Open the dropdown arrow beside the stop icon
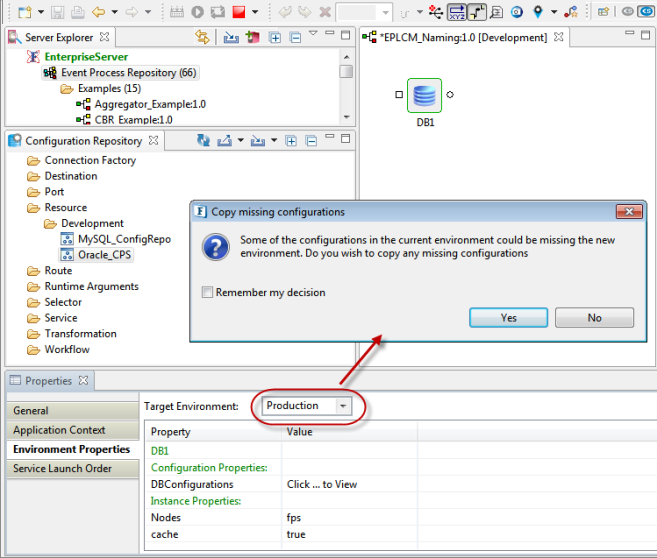Screen dimensions: 657x558 coord(254,12)
